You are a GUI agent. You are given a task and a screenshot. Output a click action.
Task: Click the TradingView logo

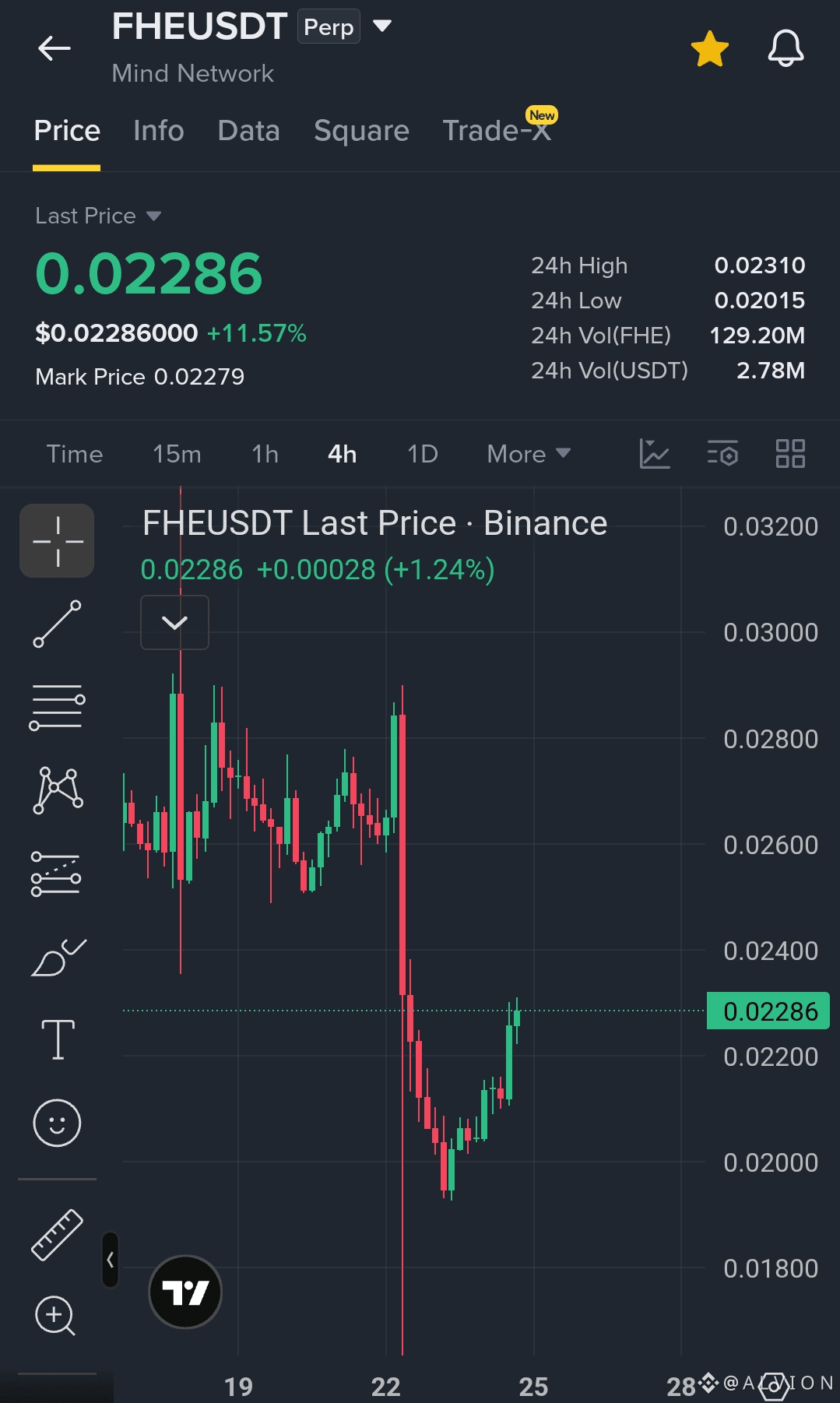coord(185,1292)
